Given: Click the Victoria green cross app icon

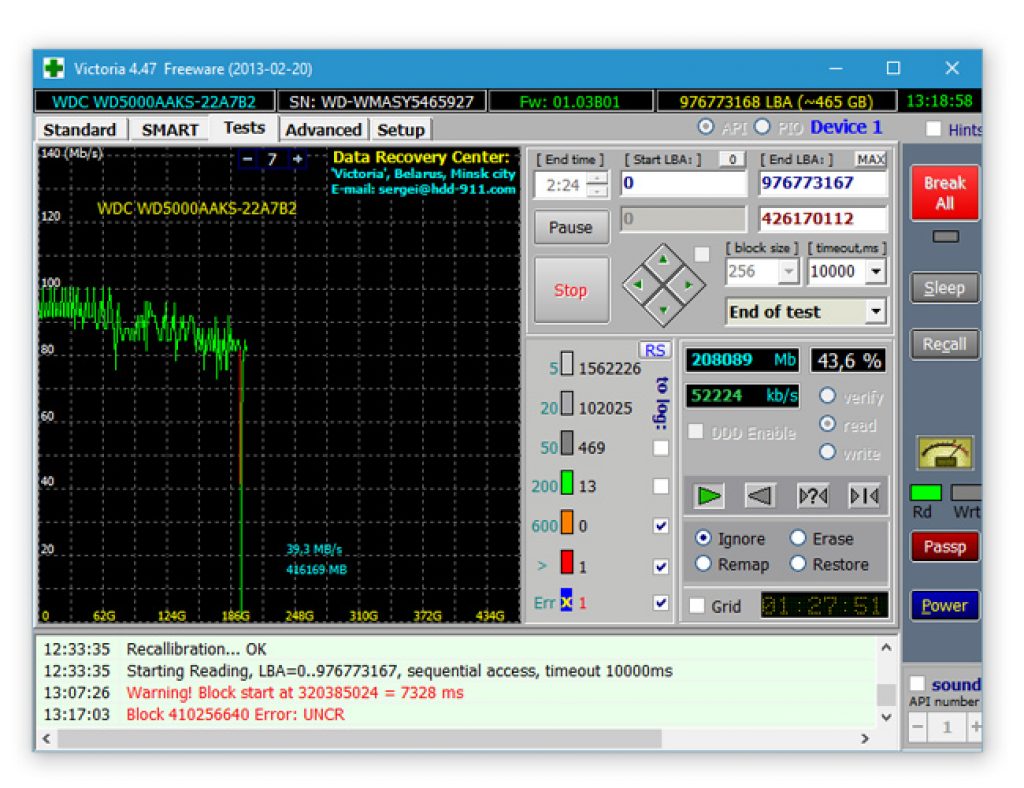Looking at the screenshot, I should tap(54, 68).
